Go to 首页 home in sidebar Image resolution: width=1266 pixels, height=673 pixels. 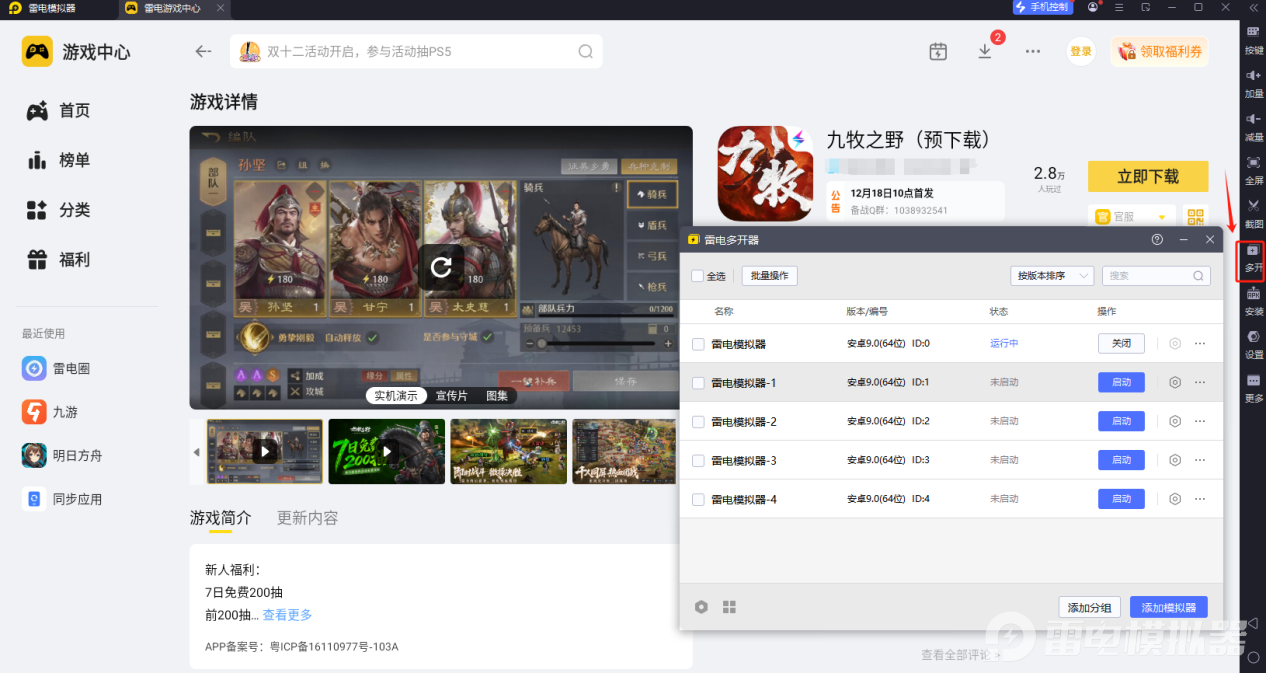[x=58, y=111]
